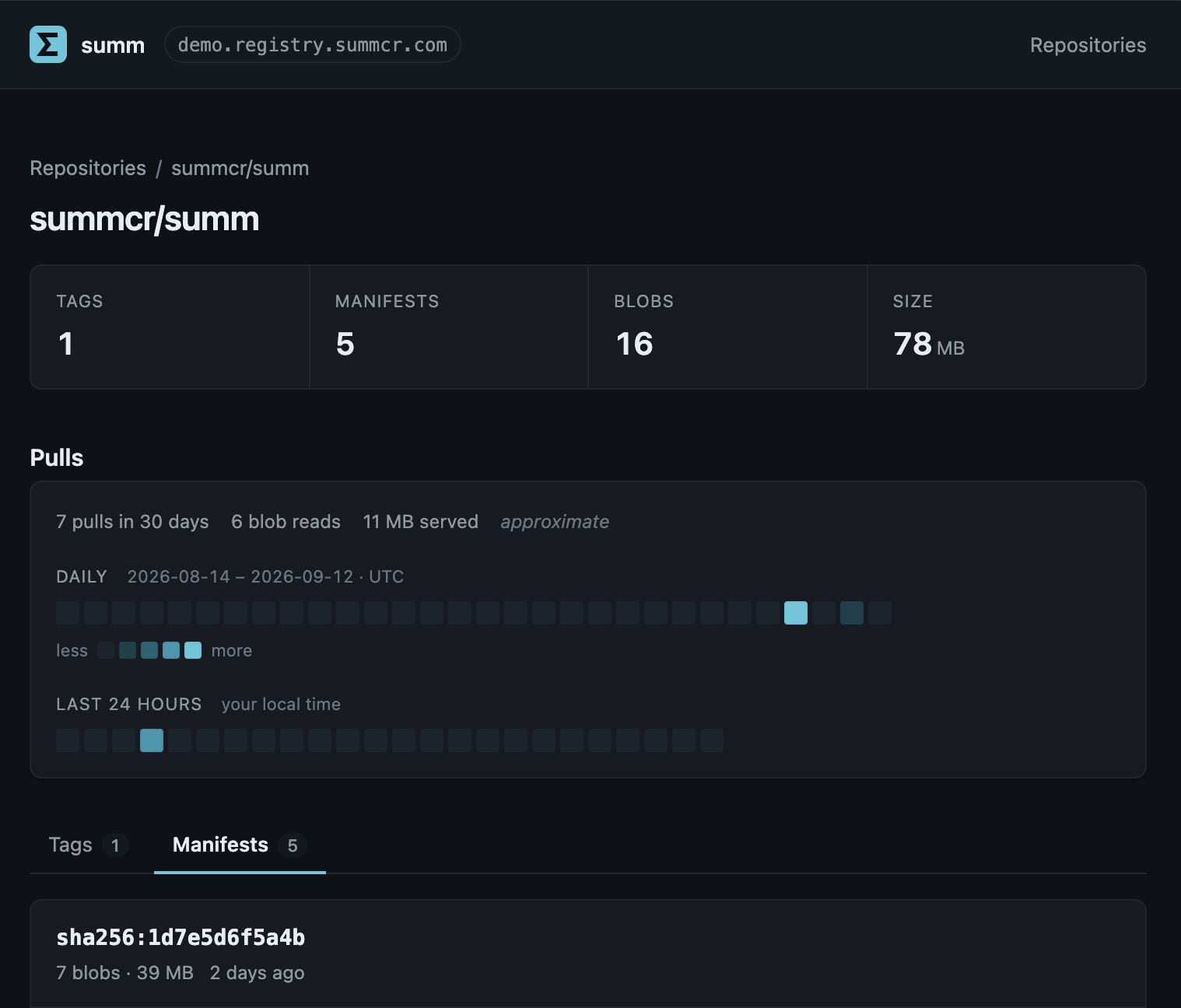
Task: Click brightest daily pulls heatmap cell
Action: pos(796,613)
